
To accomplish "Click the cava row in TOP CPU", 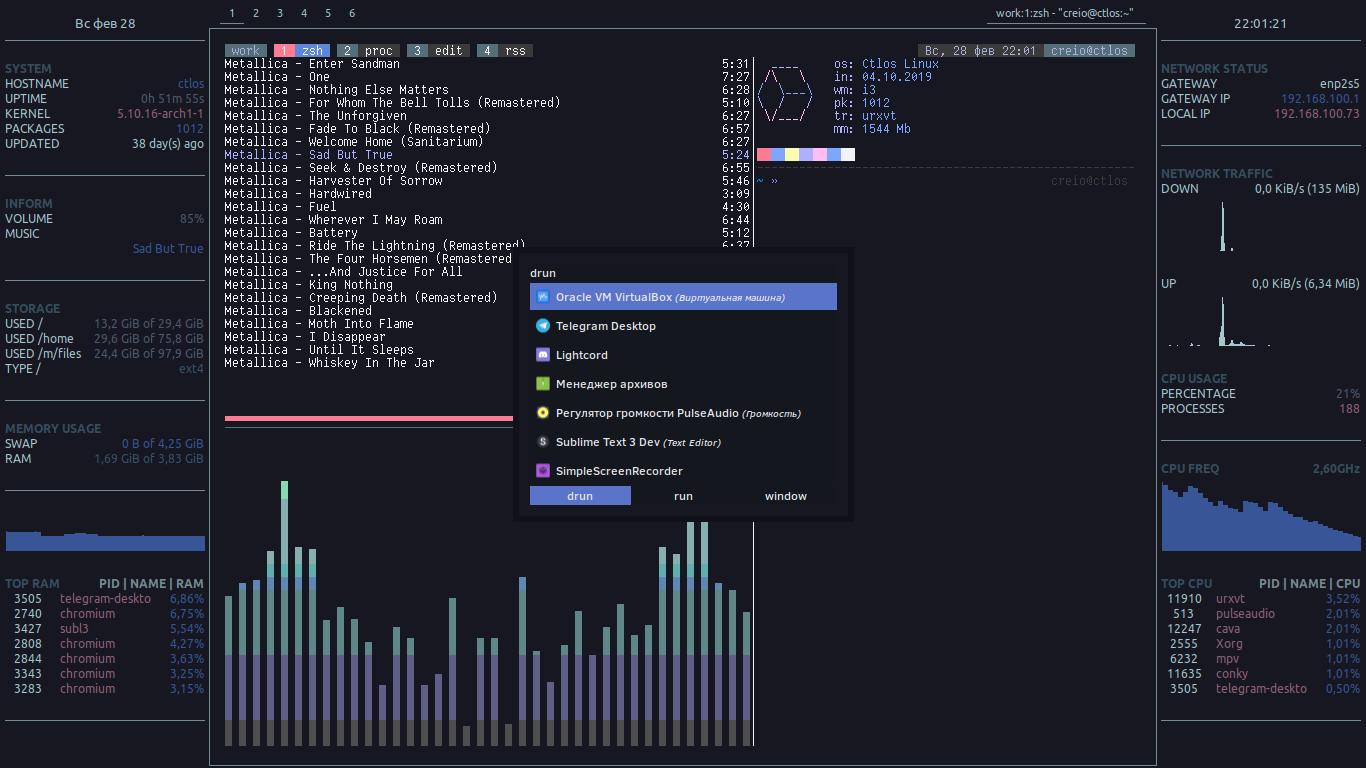I will (1261, 629).
